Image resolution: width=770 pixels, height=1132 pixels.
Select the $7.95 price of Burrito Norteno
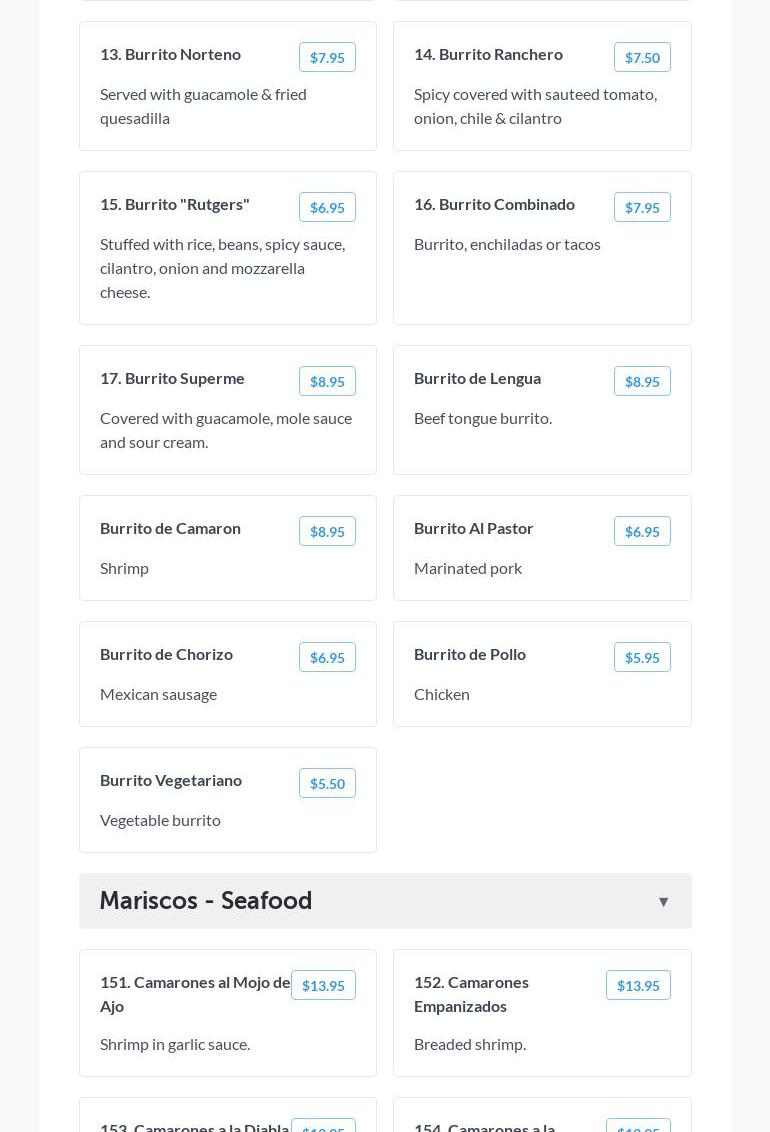327,58
